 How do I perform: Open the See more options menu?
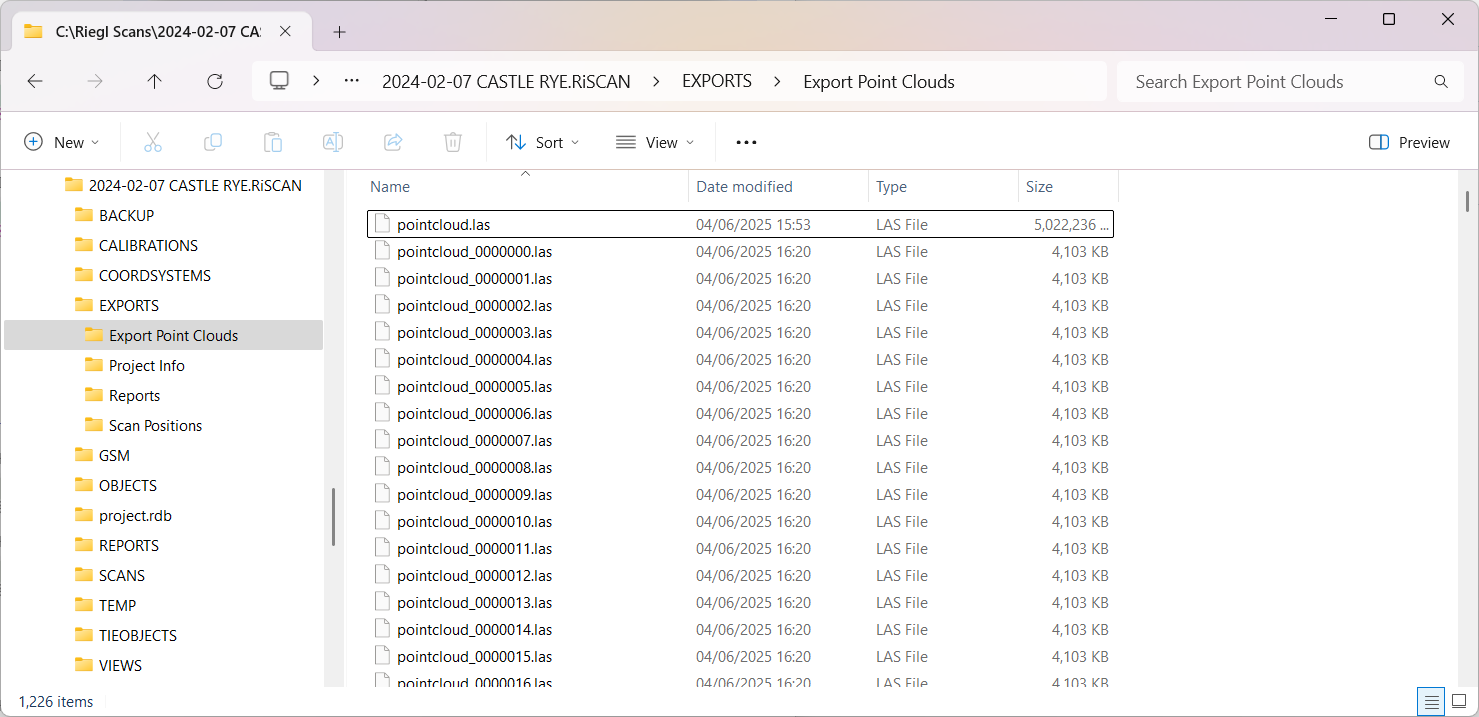point(746,142)
